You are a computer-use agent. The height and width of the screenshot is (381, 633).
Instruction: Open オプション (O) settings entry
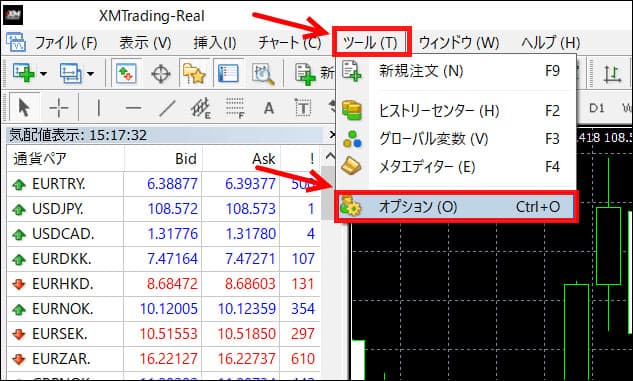pos(456,207)
